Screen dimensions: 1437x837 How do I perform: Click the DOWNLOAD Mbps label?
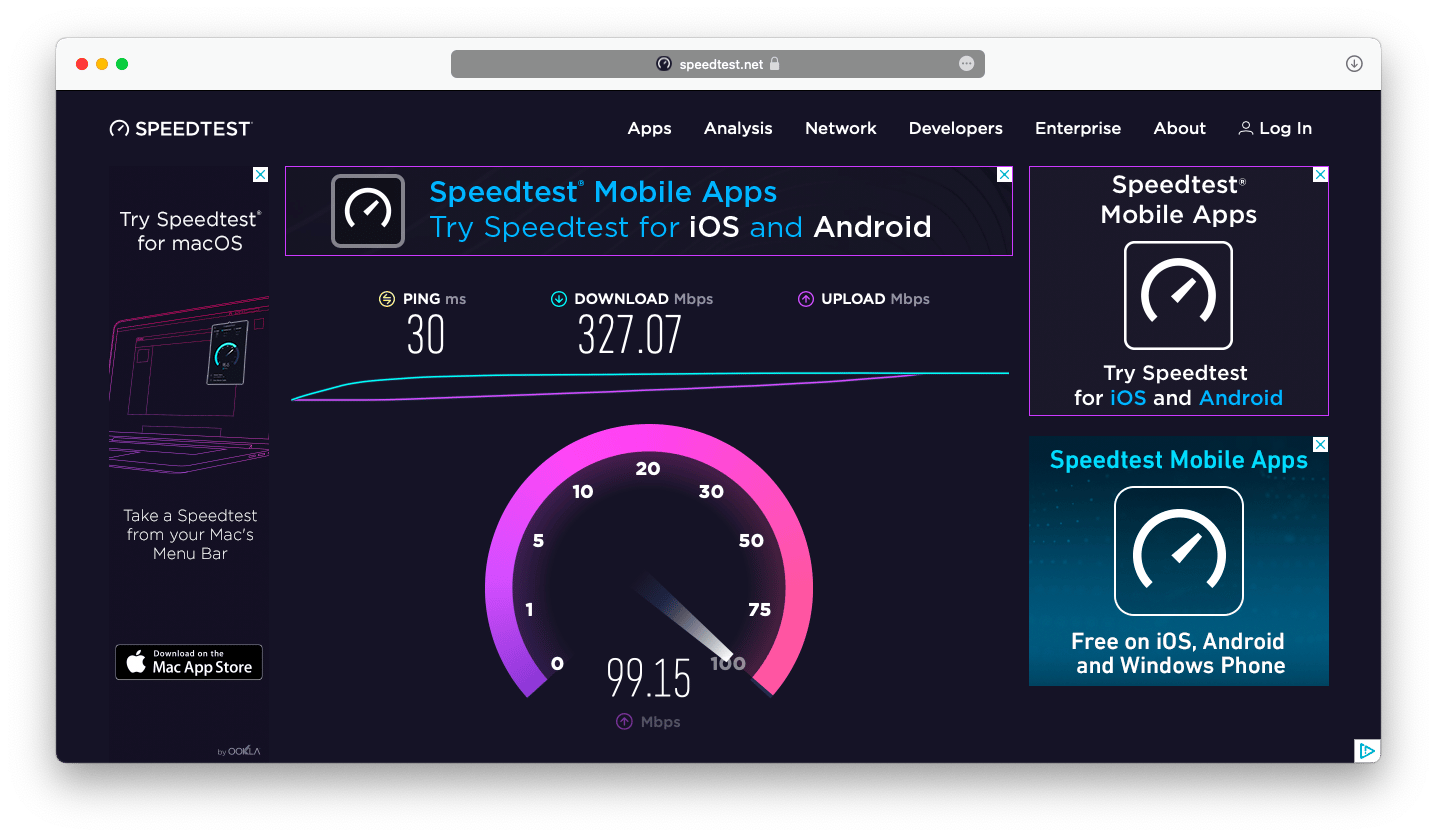(x=644, y=299)
